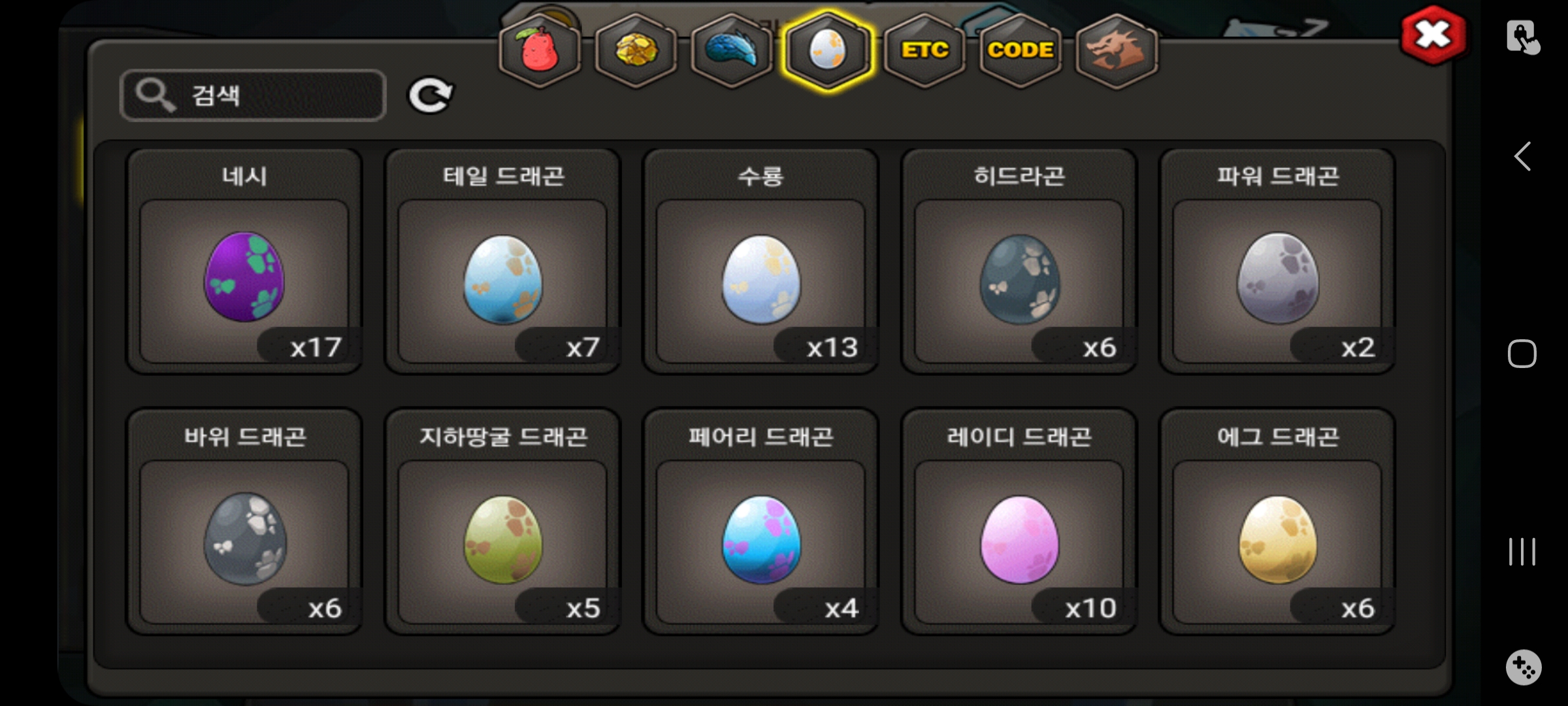Pick the gray 파워 드래곤 egg
The height and width of the screenshot is (706, 1568).
tap(1278, 261)
